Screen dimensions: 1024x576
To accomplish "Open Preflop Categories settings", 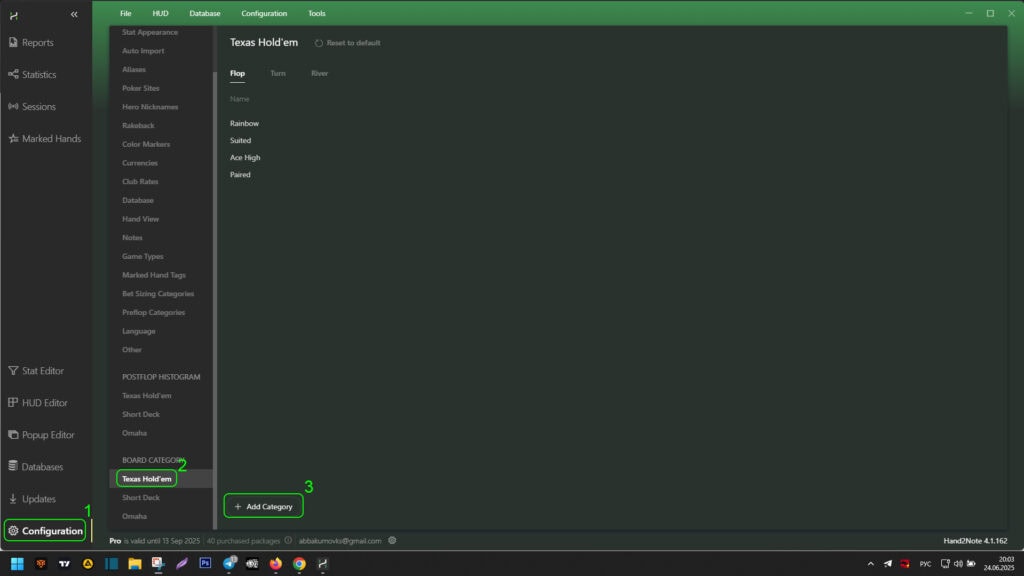I will pos(153,313).
